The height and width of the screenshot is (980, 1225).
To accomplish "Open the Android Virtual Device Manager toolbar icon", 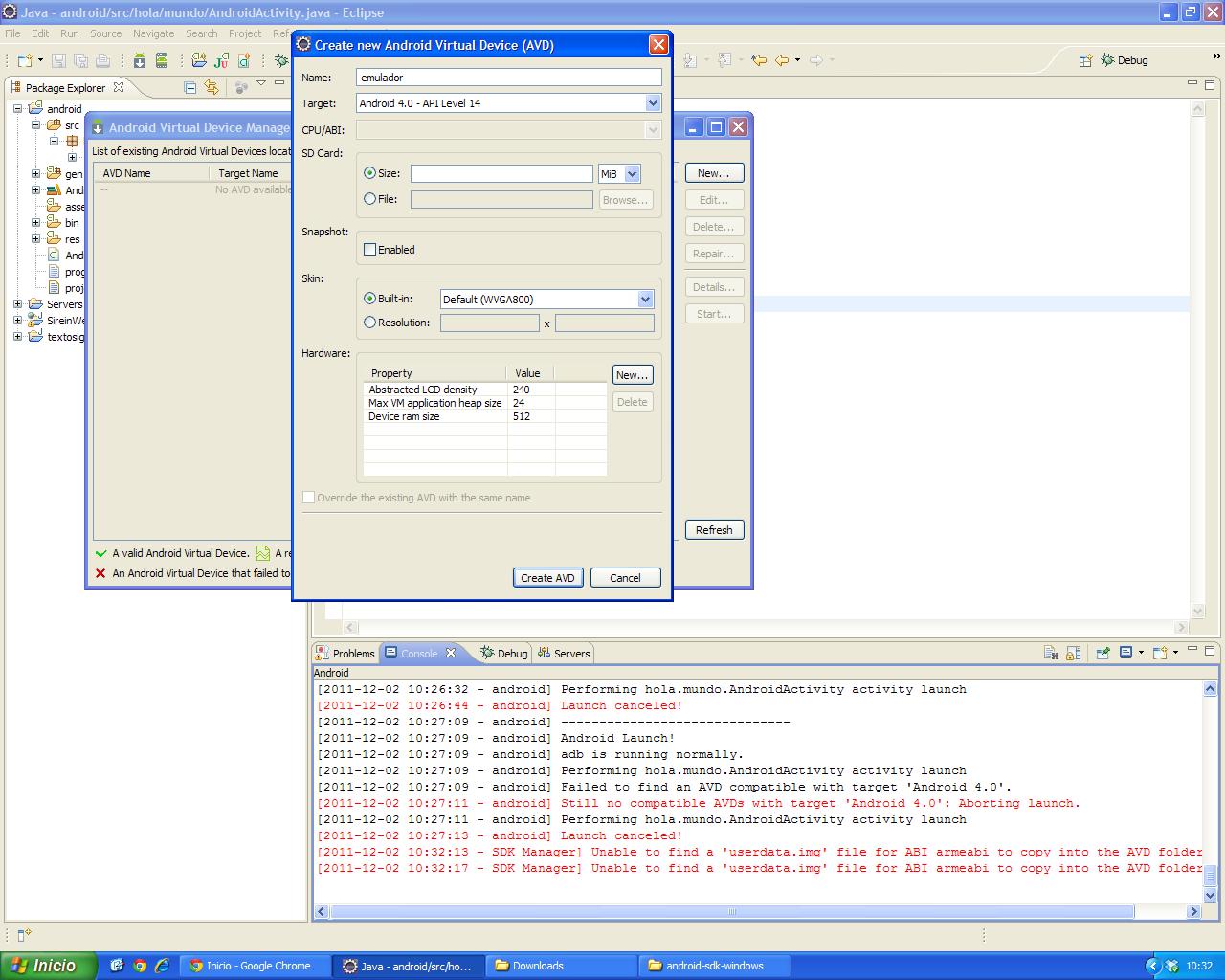I will (162, 60).
